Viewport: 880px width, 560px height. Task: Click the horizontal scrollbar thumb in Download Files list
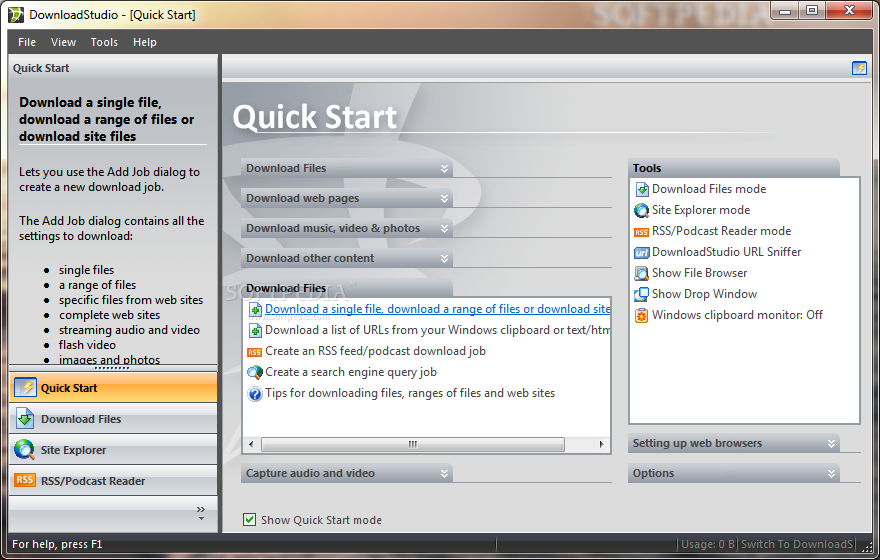pos(413,444)
